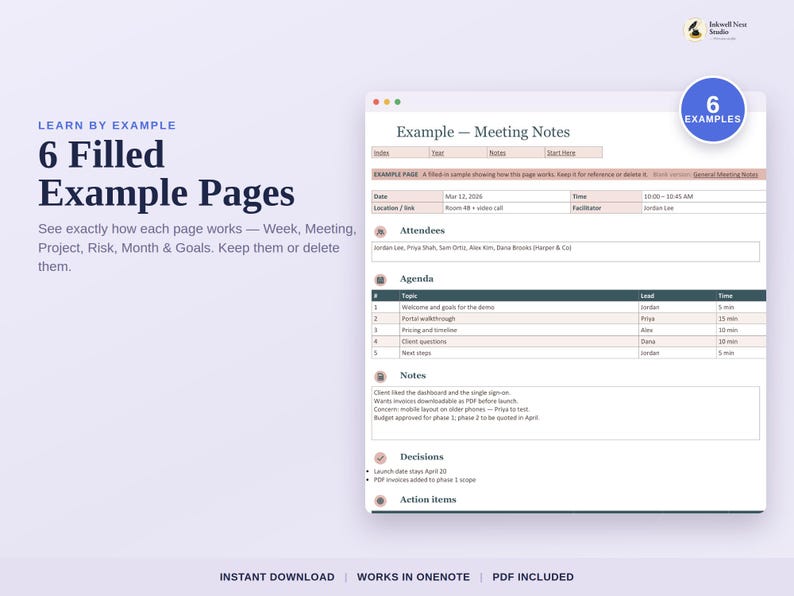794x596 pixels.
Task: Click the Facilitator label cell
Action: (606, 208)
